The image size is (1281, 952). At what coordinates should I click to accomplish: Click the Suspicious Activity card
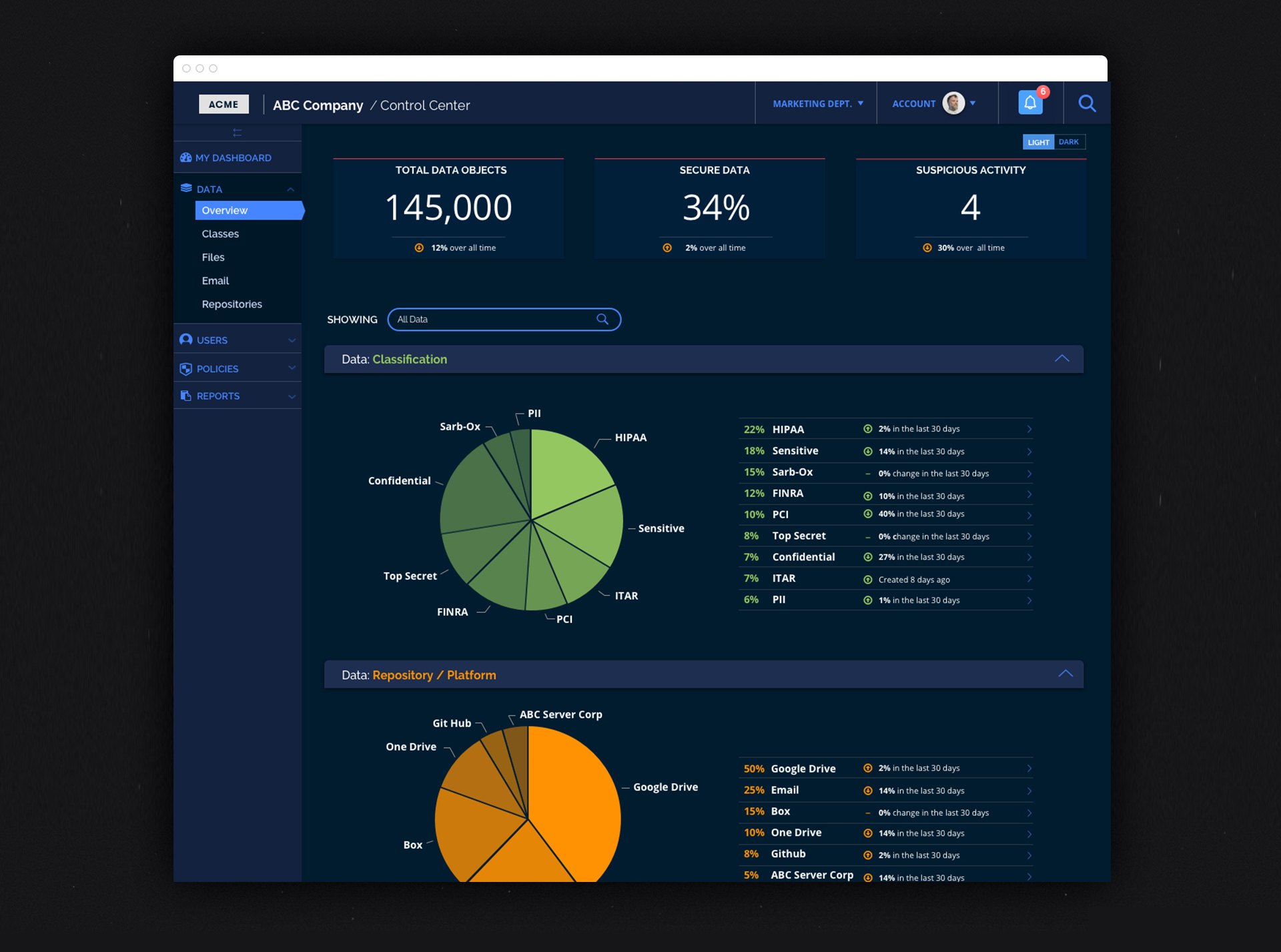pyautogui.click(x=971, y=208)
